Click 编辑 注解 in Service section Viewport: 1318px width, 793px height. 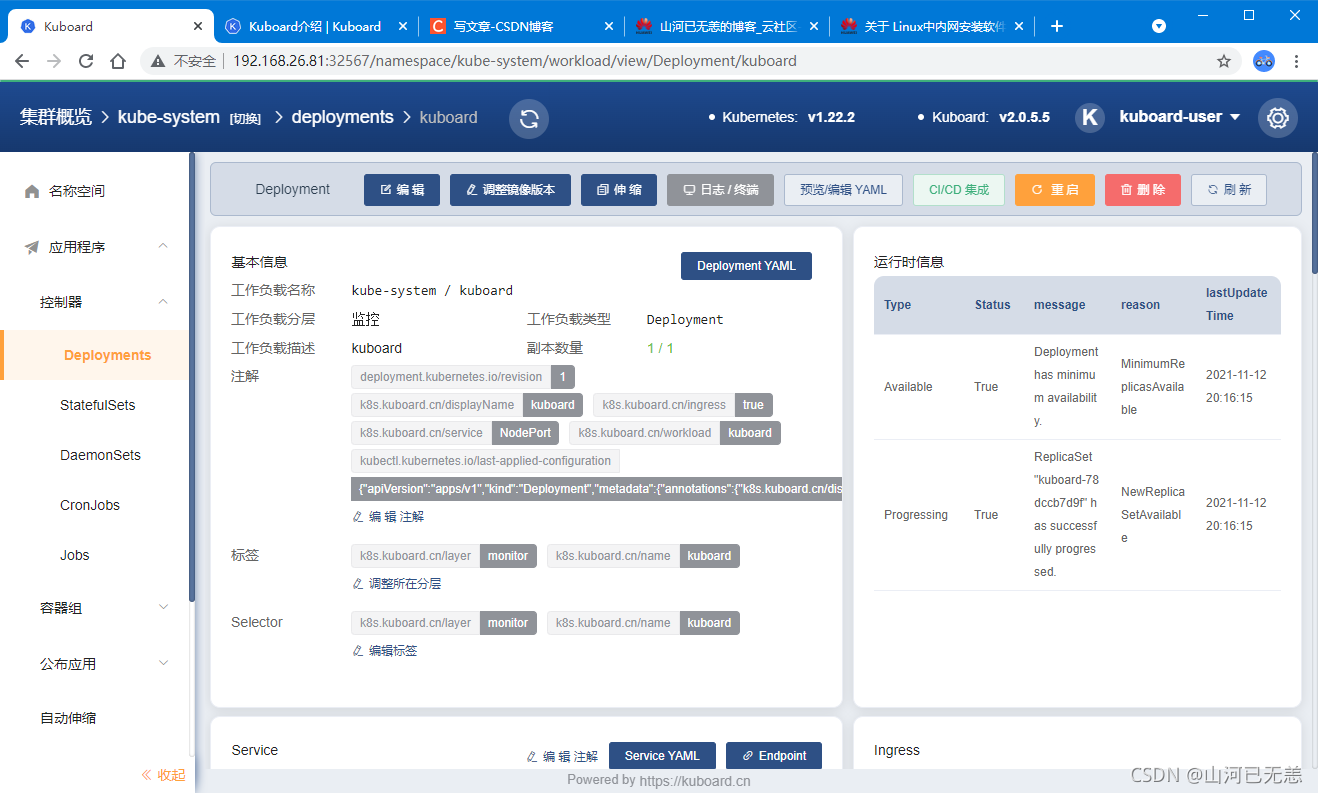[x=562, y=757]
